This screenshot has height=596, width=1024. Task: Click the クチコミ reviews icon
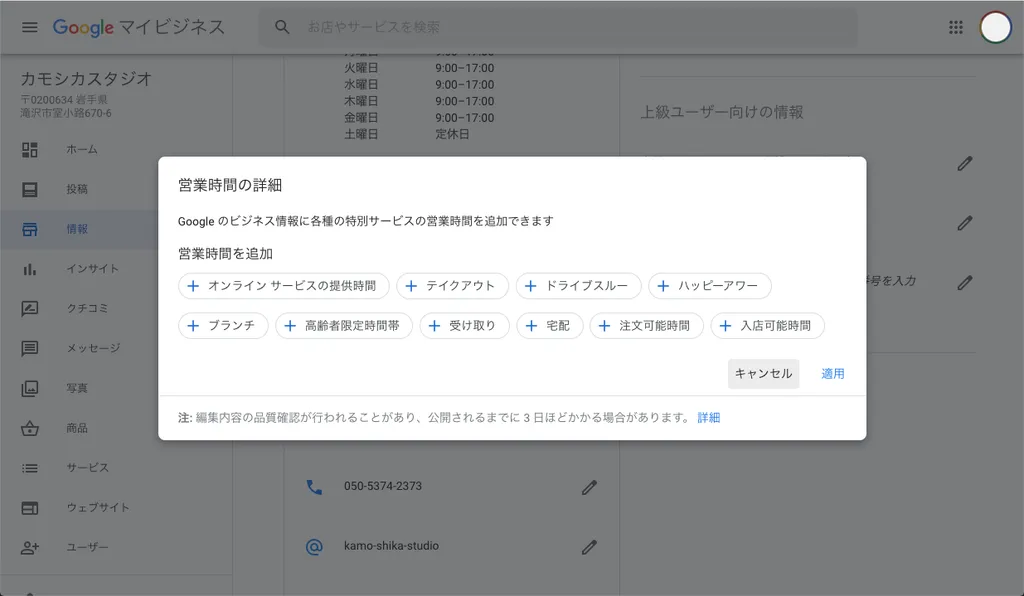point(29,309)
